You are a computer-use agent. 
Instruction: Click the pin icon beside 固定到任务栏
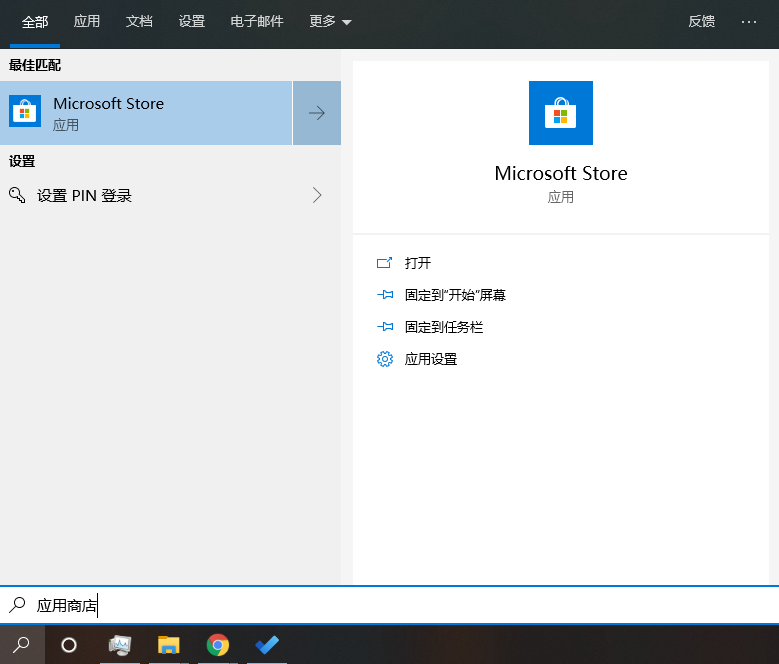pyautogui.click(x=385, y=327)
